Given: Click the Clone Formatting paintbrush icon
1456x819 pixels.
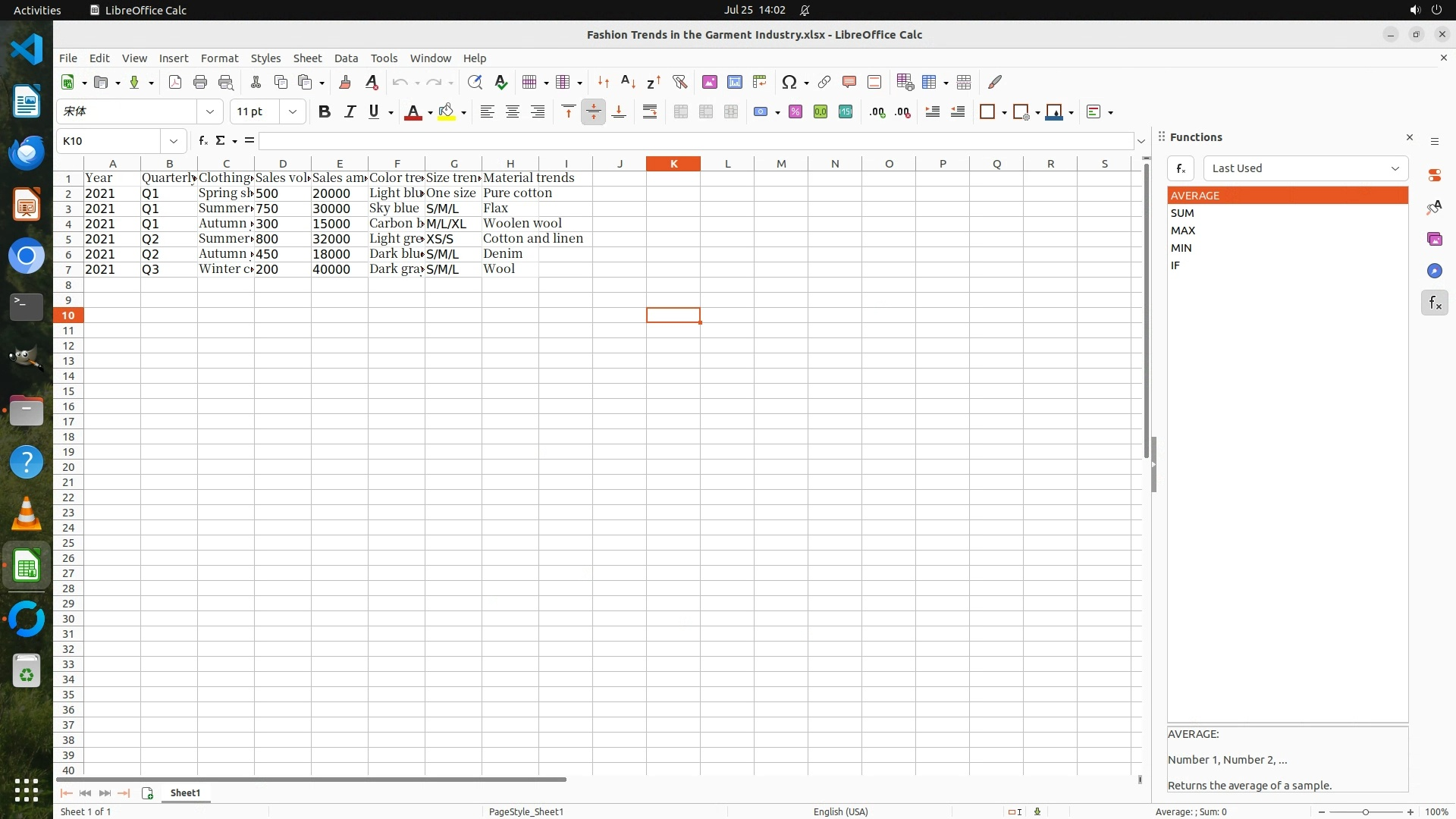Looking at the screenshot, I should coord(345,82).
